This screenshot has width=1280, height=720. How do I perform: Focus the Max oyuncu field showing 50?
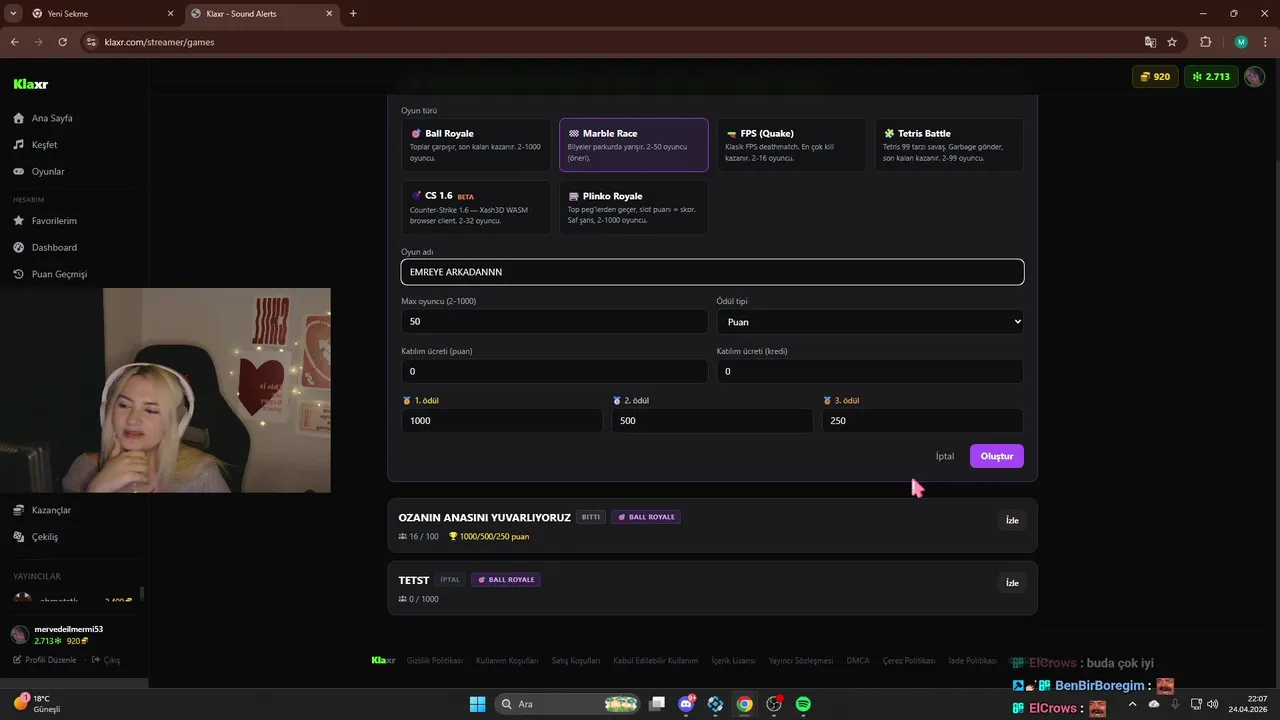coord(554,321)
